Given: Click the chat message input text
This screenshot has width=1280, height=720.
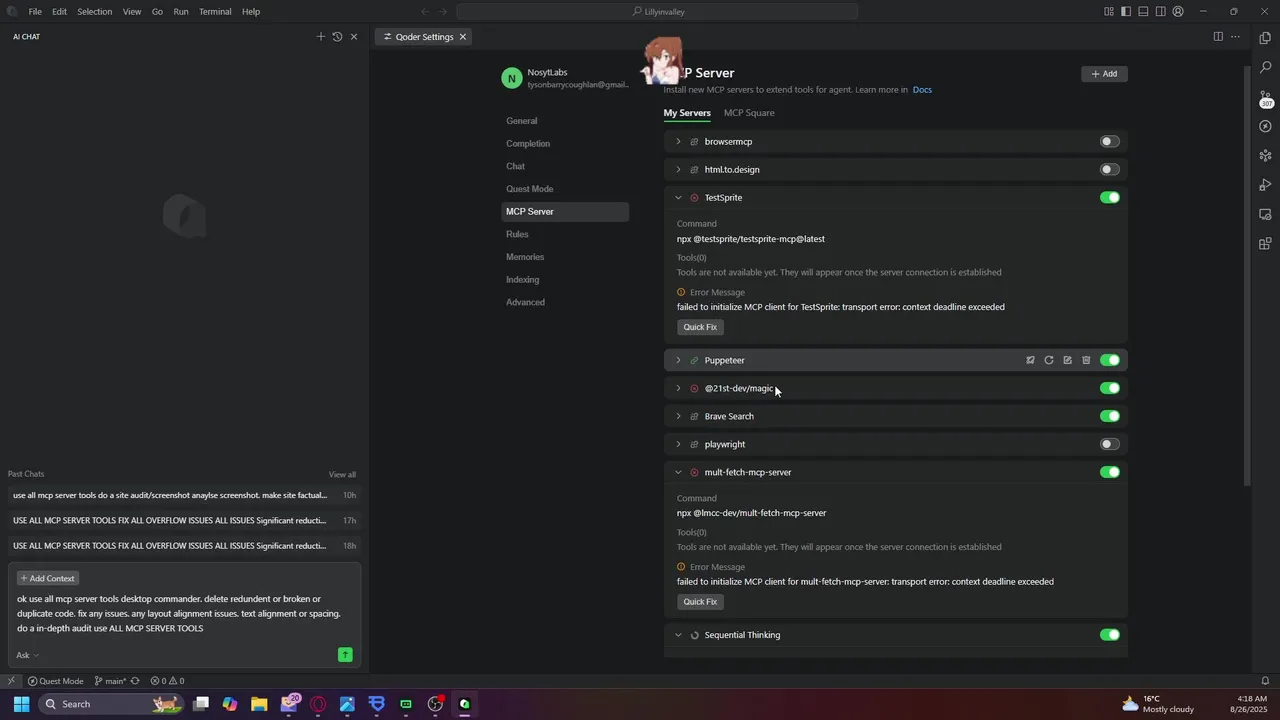Looking at the screenshot, I should click(x=178, y=614).
